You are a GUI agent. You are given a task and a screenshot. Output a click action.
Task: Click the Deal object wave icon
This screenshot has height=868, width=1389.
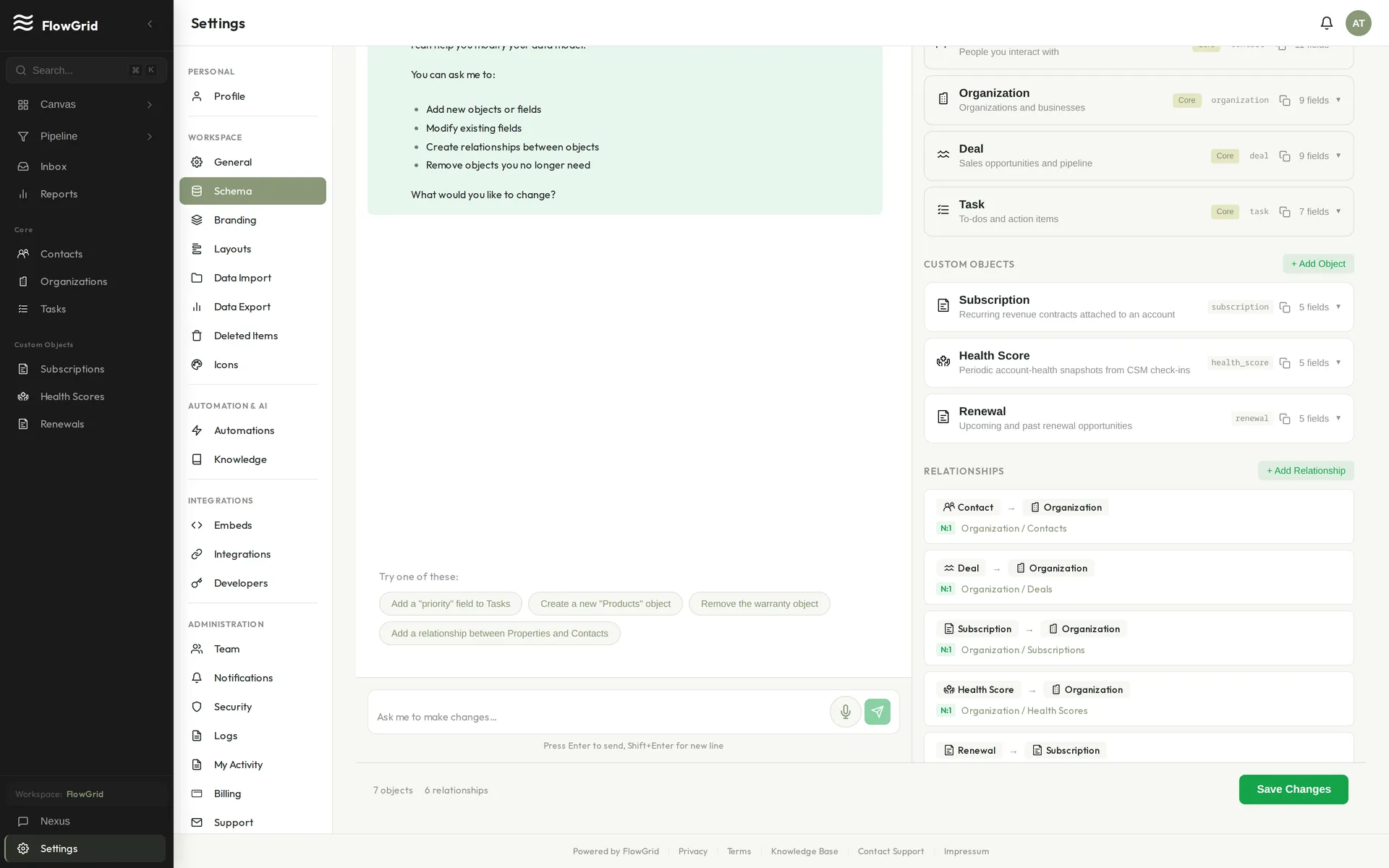click(943, 154)
